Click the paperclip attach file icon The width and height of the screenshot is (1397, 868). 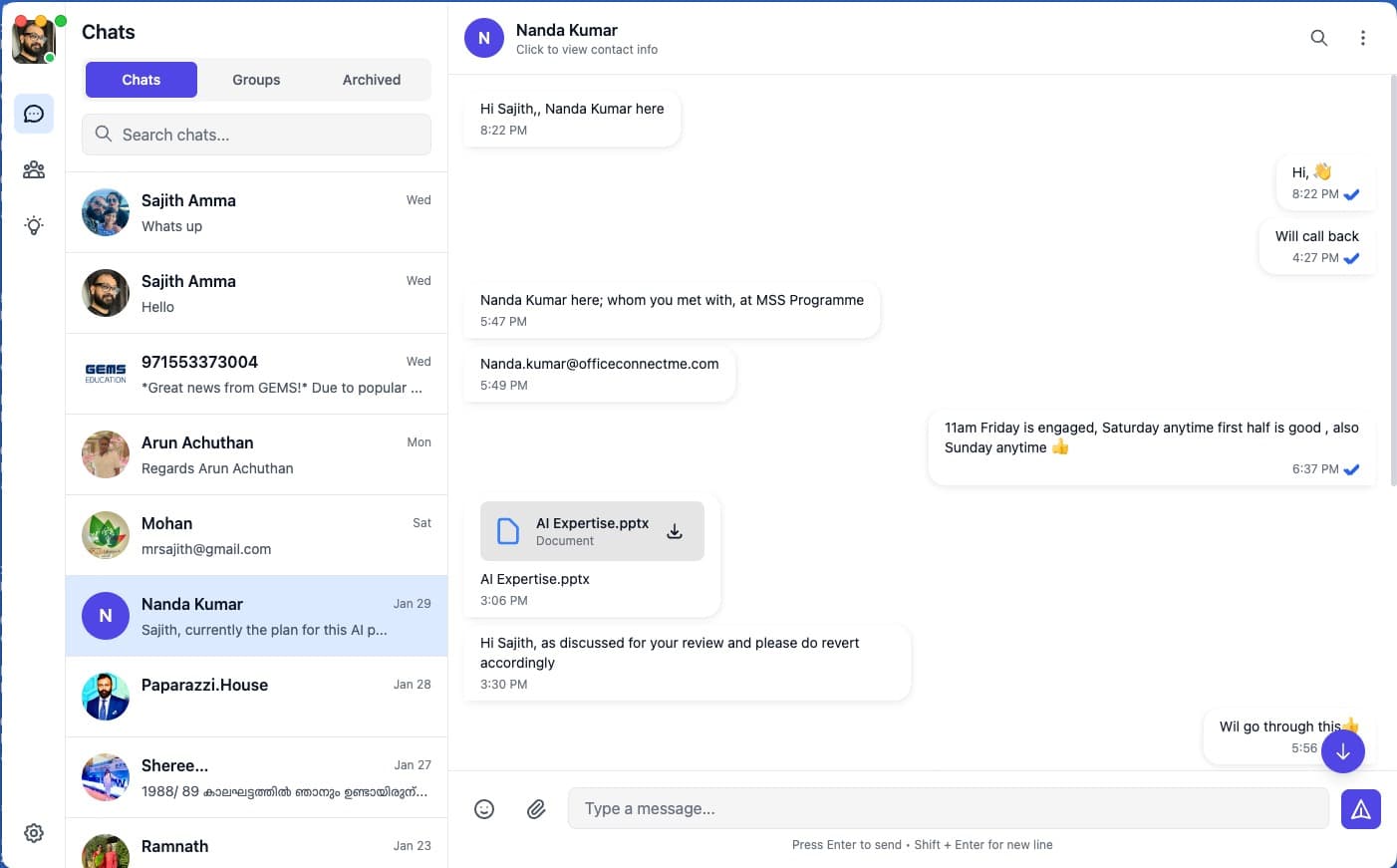point(536,809)
